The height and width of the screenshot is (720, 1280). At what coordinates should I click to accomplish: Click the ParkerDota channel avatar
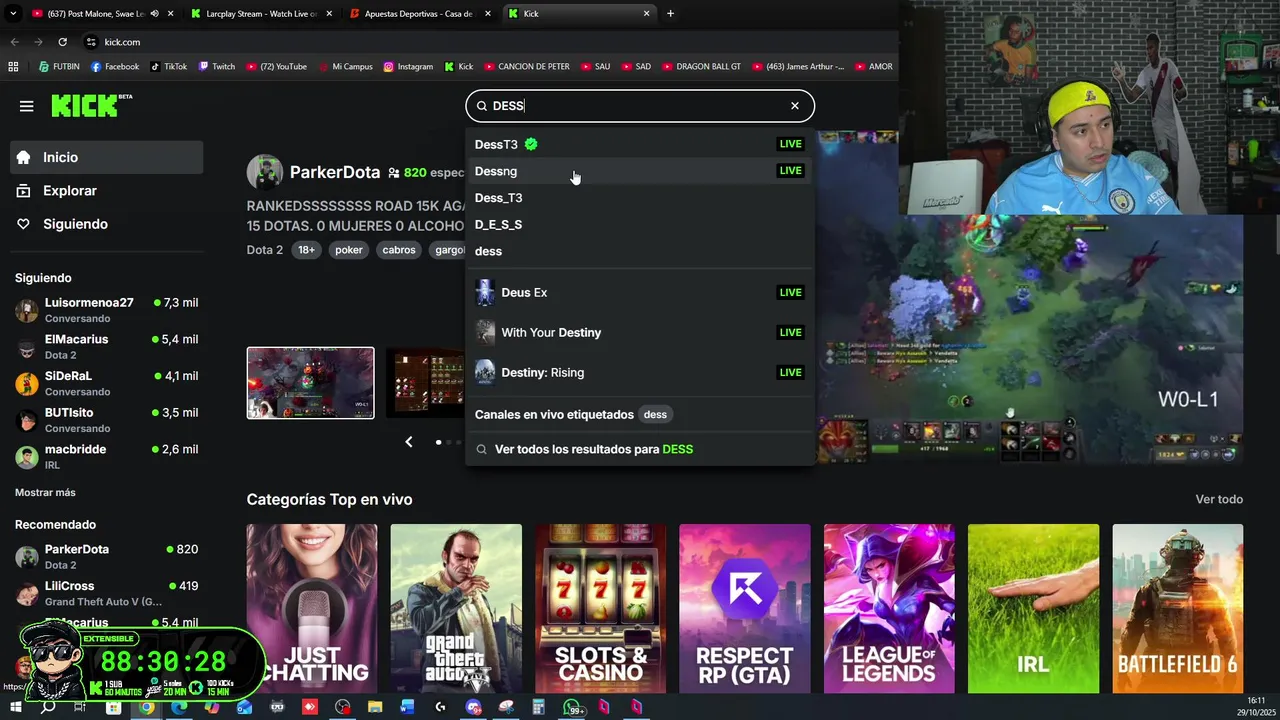click(265, 172)
